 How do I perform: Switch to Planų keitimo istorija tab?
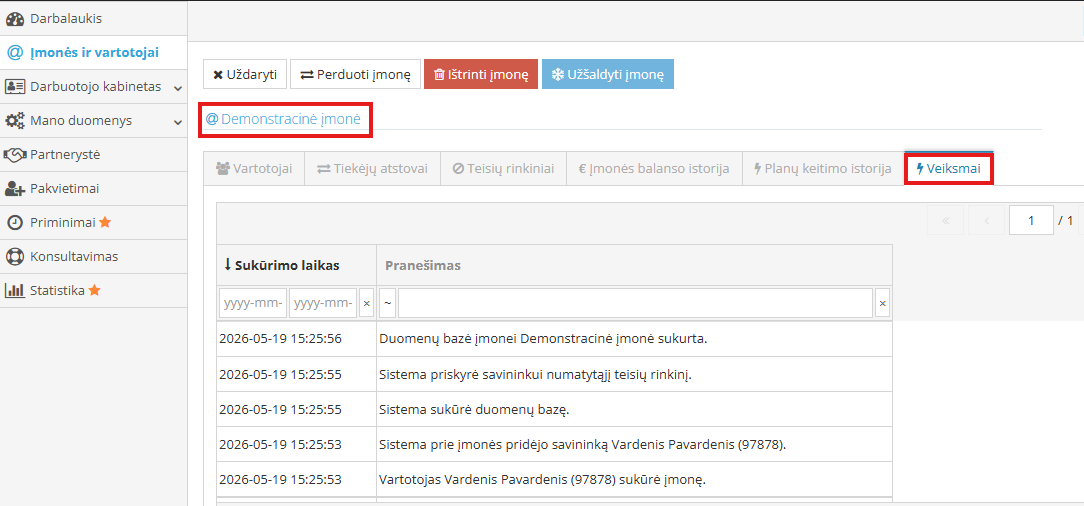coord(823,168)
